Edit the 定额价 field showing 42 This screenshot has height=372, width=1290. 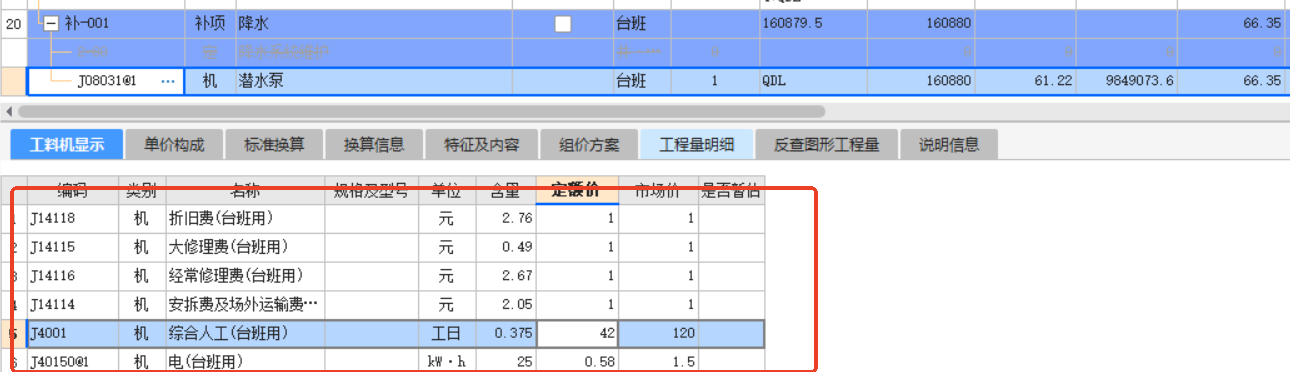pos(578,333)
